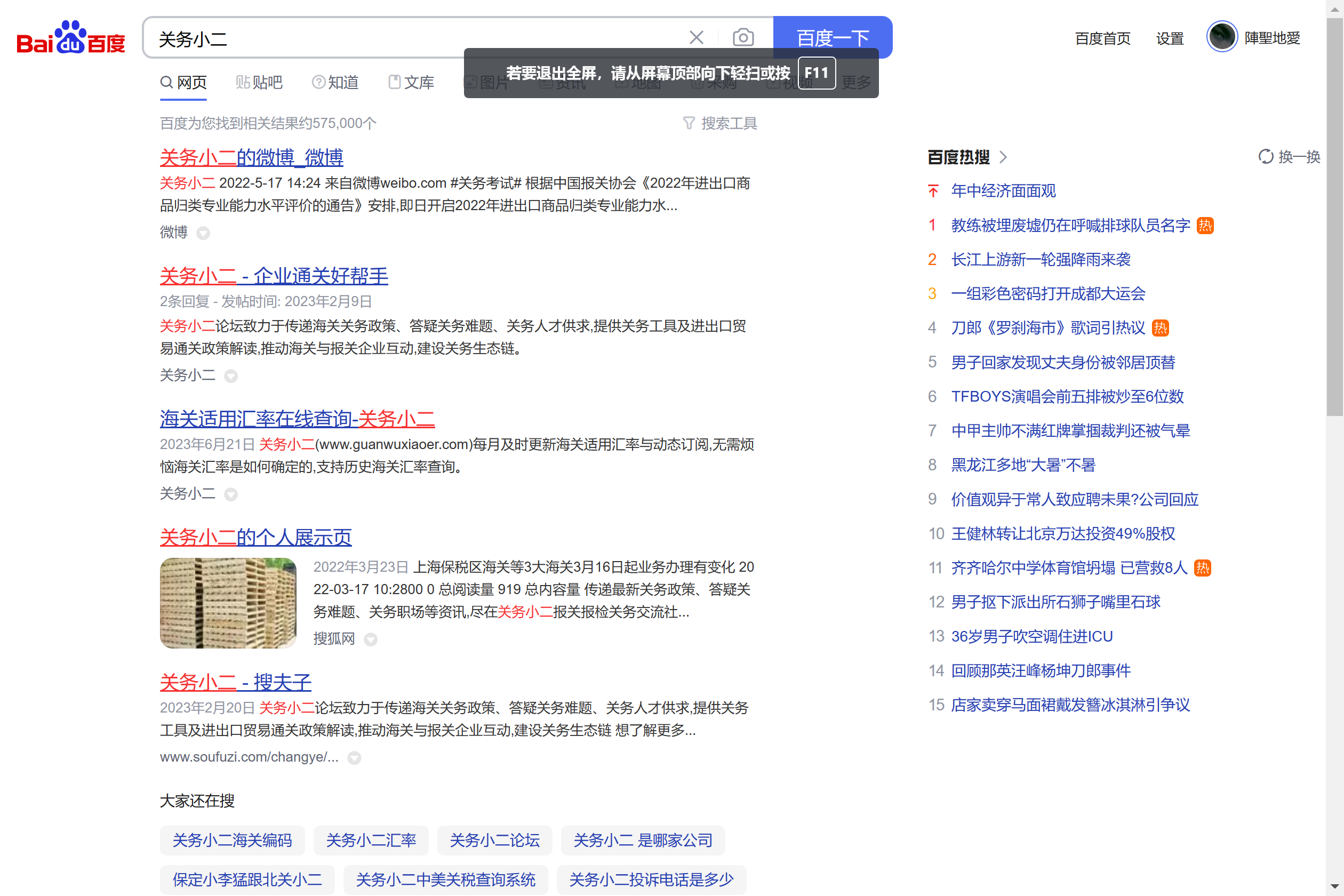Open 搜索工具 filter

click(720, 123)
